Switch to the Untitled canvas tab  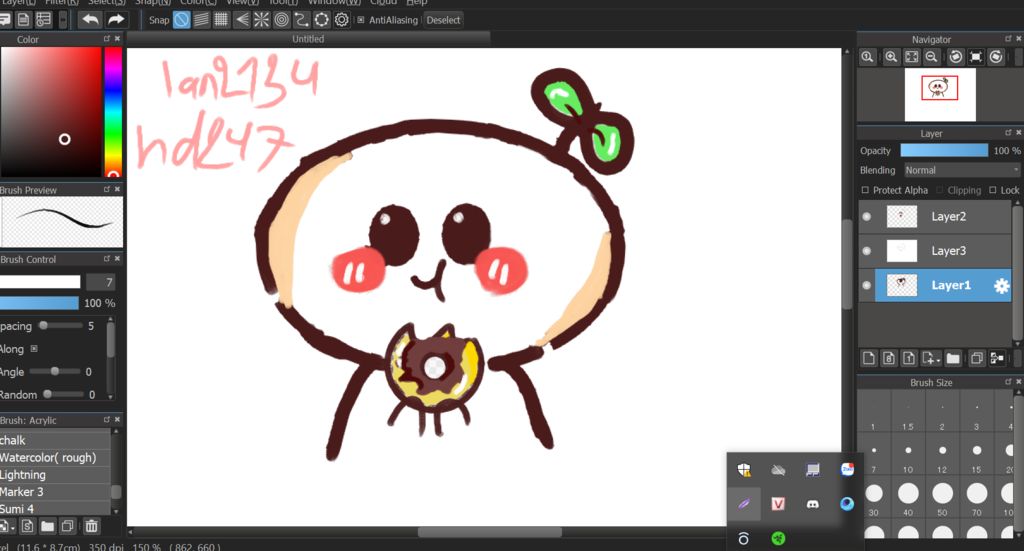pos(308,39)
